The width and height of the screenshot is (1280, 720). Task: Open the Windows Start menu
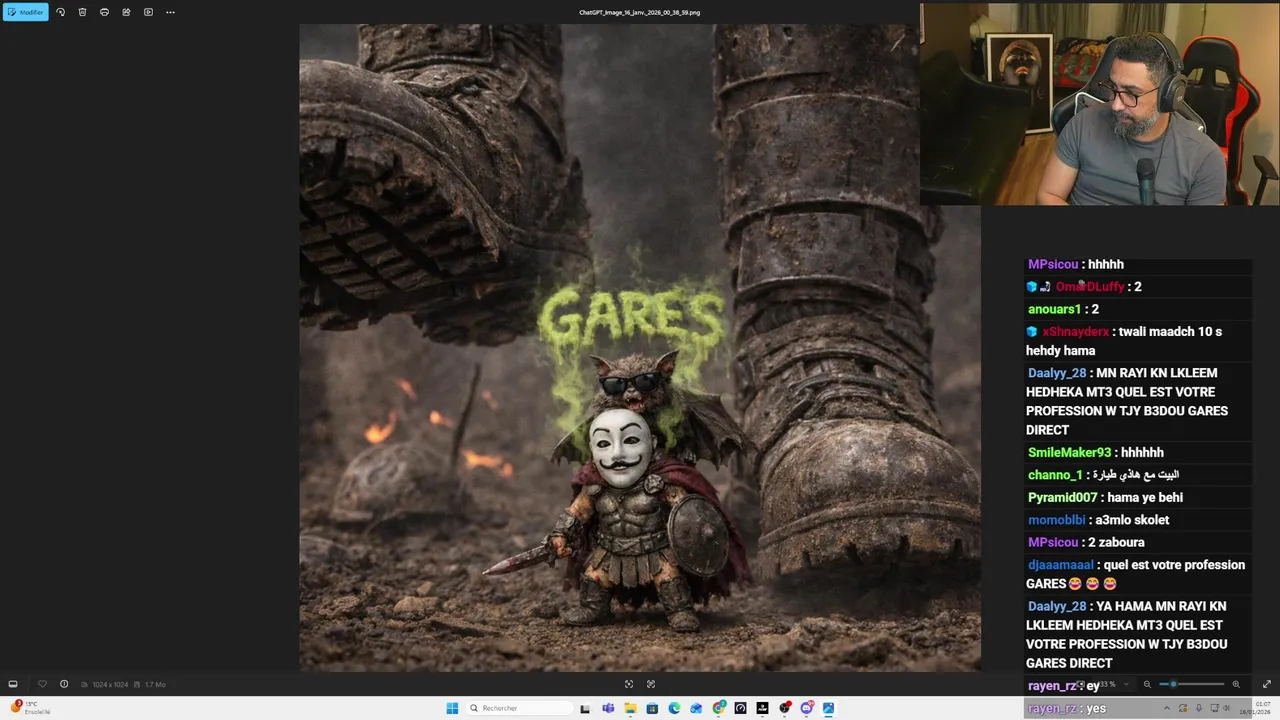(x=452, y=708)
